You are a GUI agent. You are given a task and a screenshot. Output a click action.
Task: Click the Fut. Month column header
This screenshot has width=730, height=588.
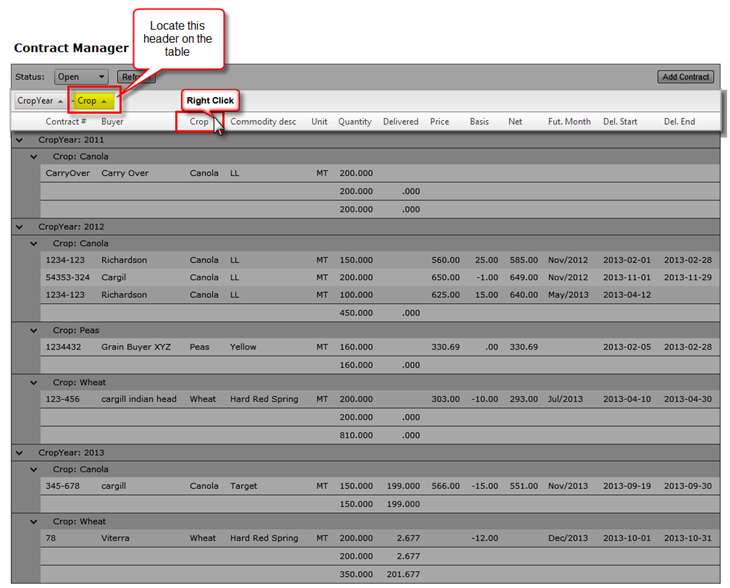point(569,122)
